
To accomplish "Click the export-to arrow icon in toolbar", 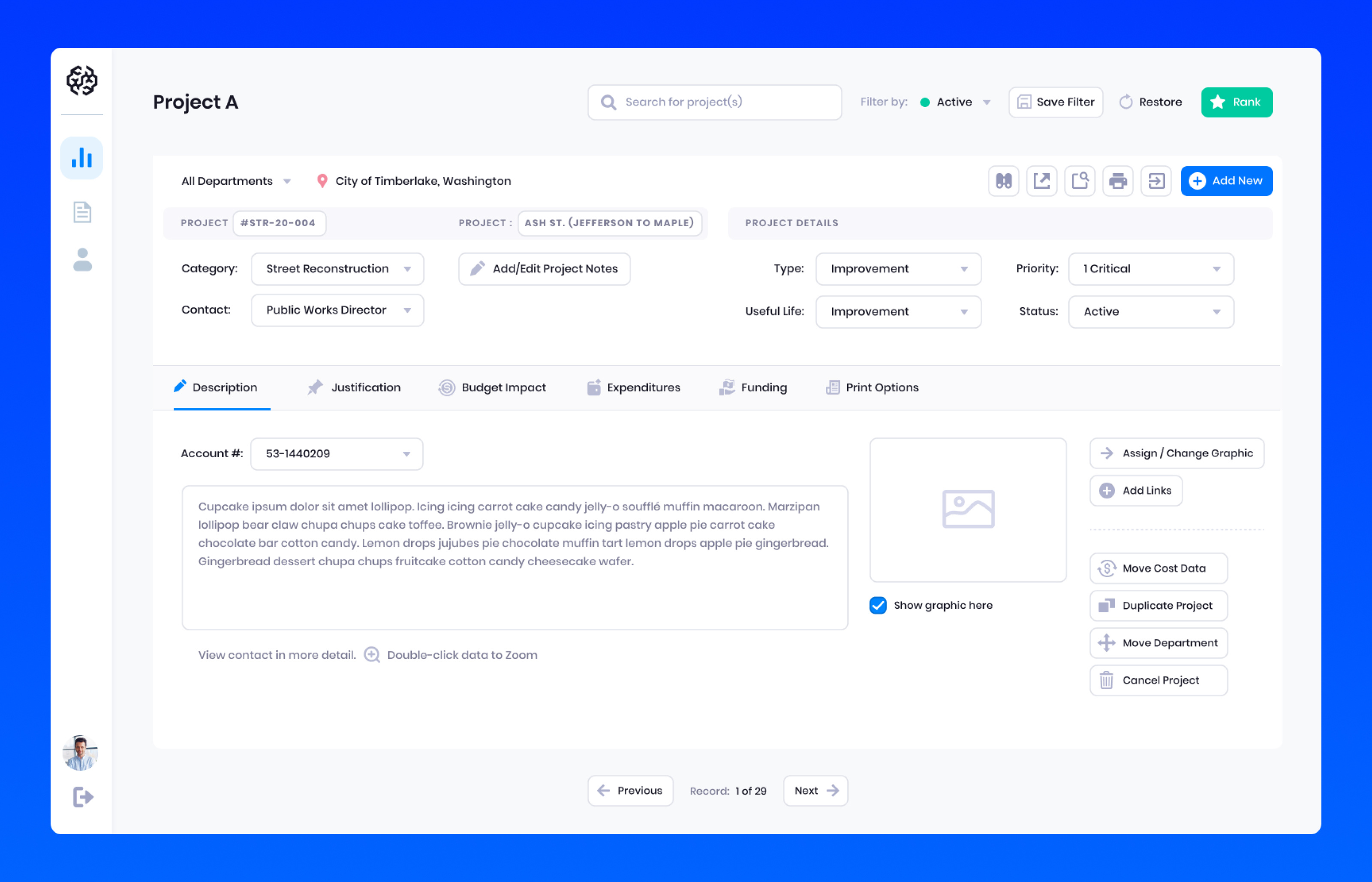I will 1156,180.
